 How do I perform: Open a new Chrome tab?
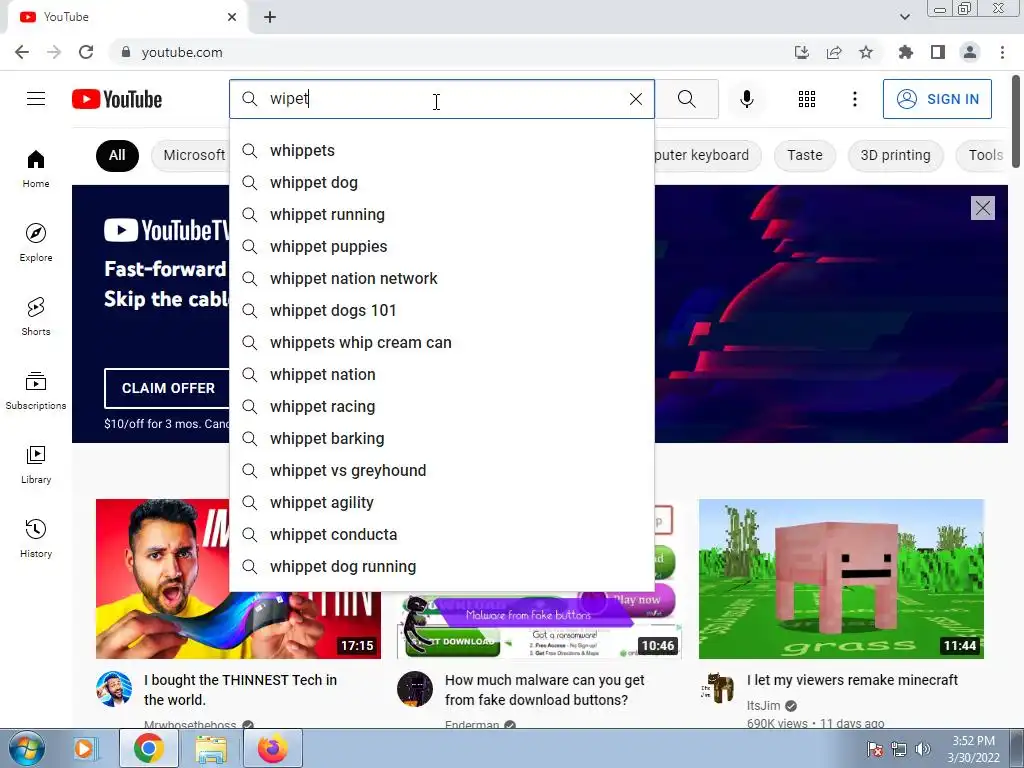pyautogui.click(x=270, y=17)
